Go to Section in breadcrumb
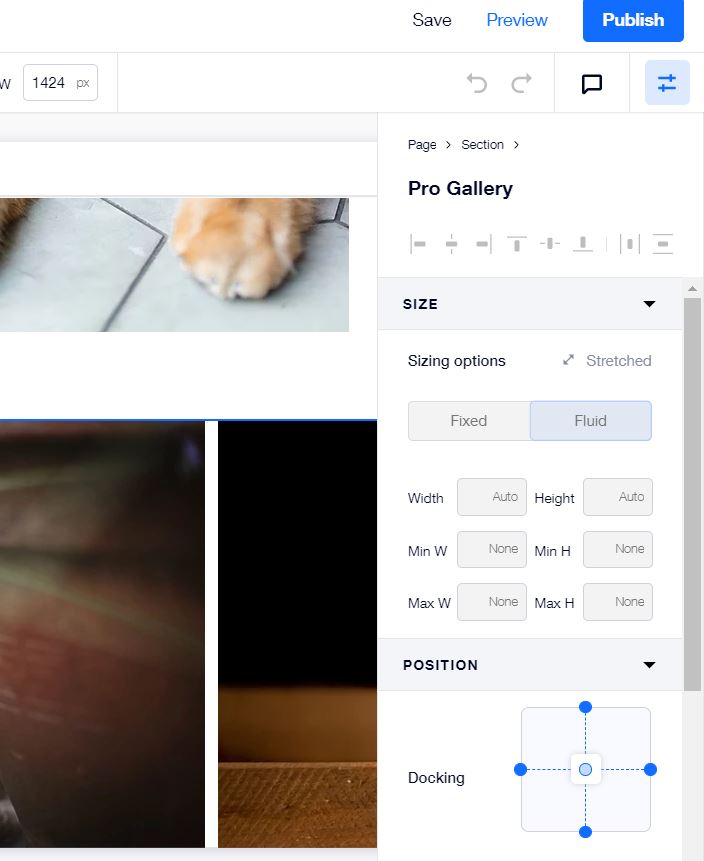The height and width of the screenshot is (861, 704). pyautogui.click(x=482, y=145)
